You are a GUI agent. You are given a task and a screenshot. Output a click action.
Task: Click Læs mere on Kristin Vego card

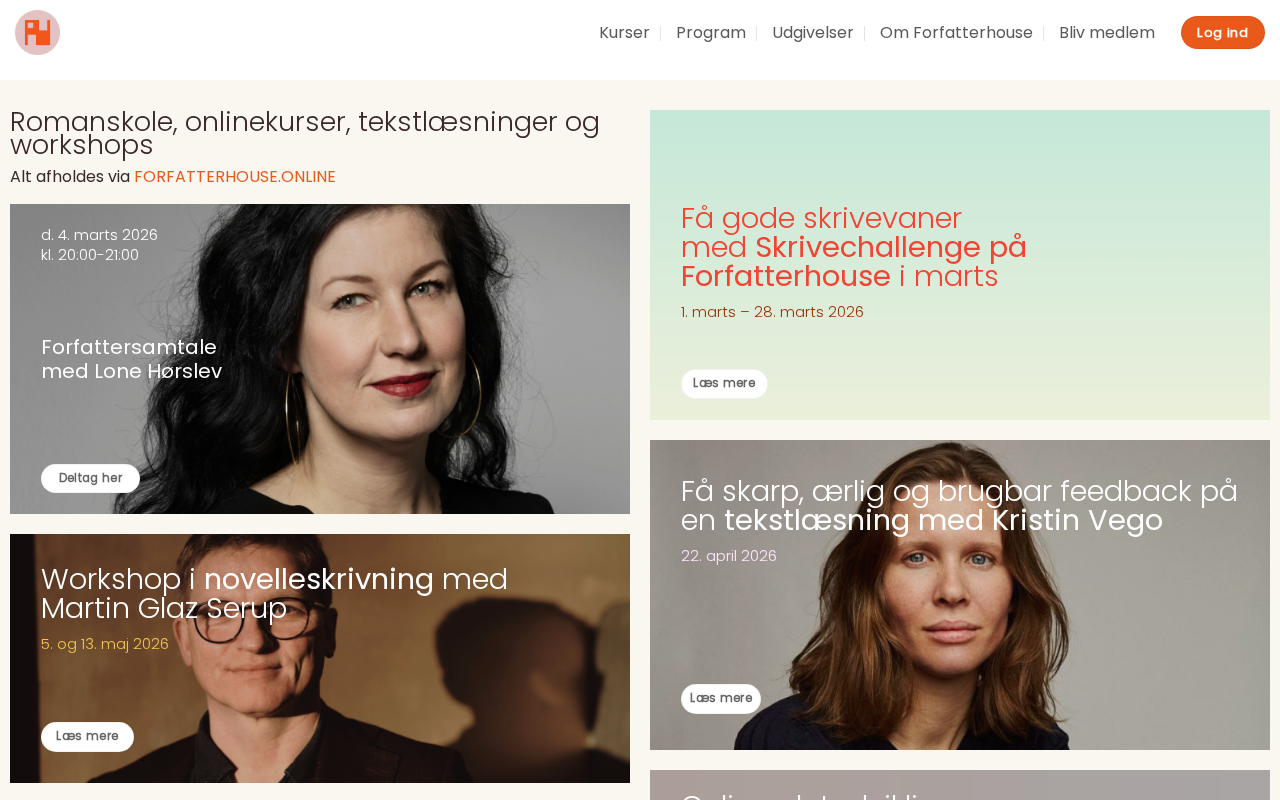coord(721,699)
